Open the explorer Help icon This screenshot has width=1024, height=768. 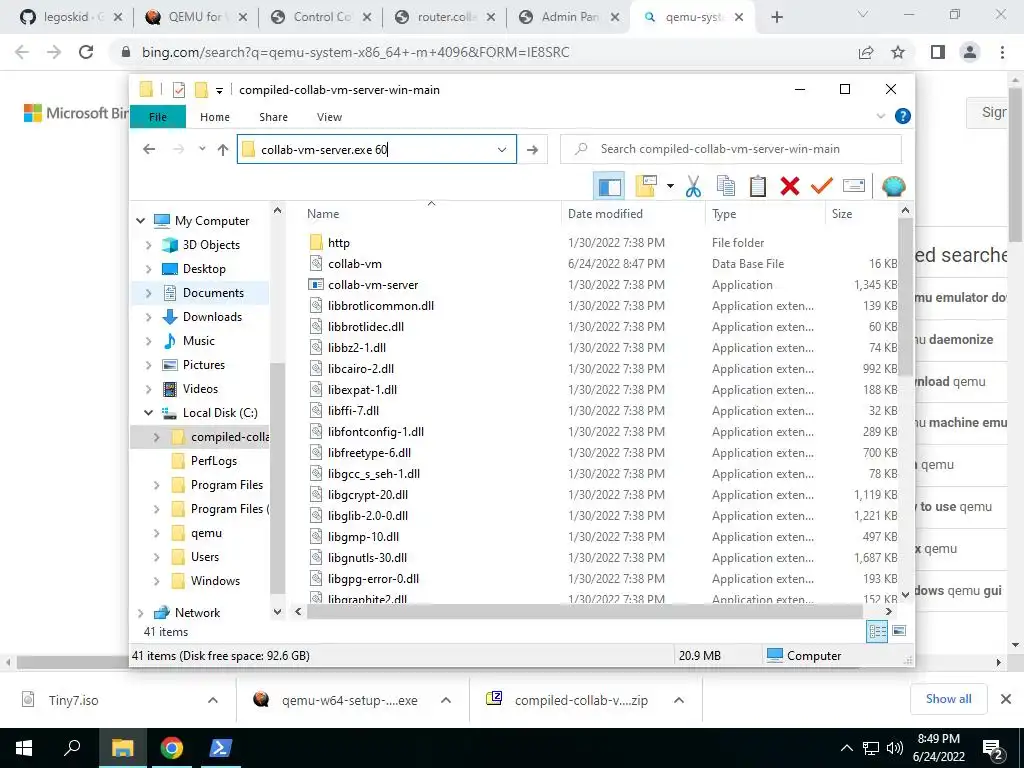click(903, 116)
